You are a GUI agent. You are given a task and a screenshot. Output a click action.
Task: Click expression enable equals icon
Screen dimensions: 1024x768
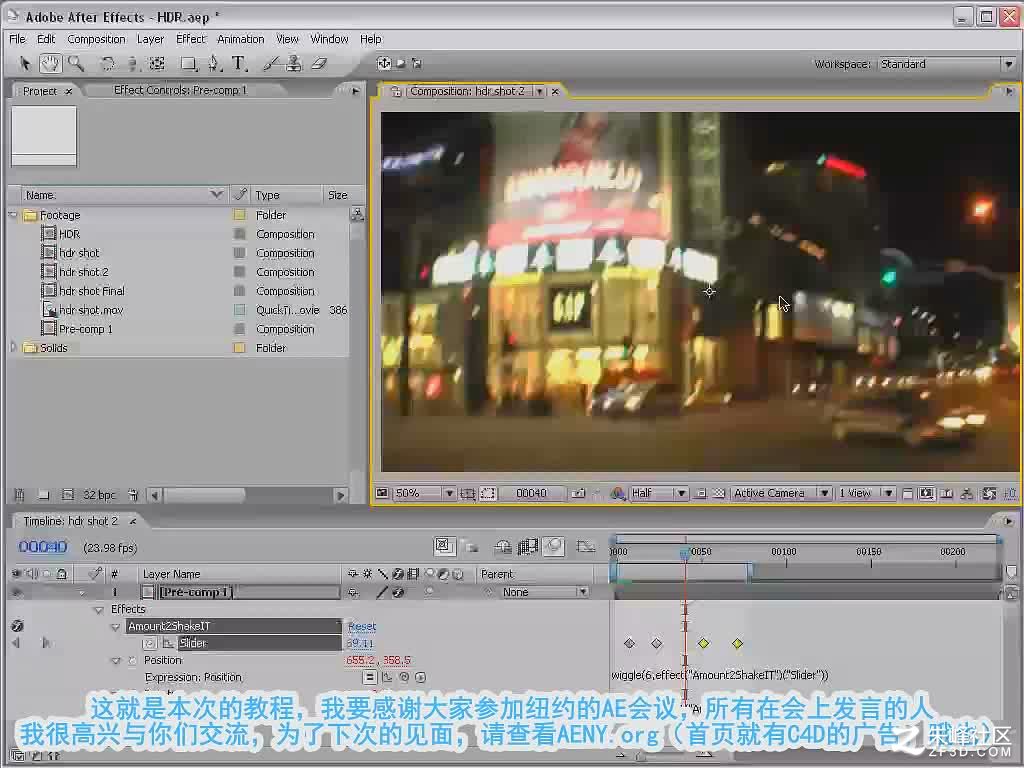point(370,677)
